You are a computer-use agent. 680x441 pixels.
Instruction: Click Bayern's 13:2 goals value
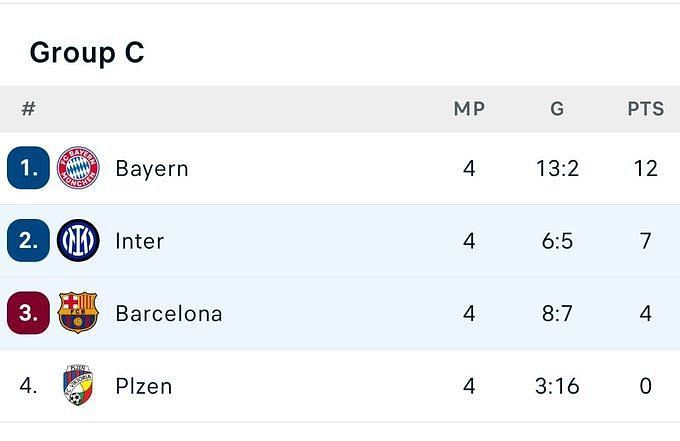point(557,168)
